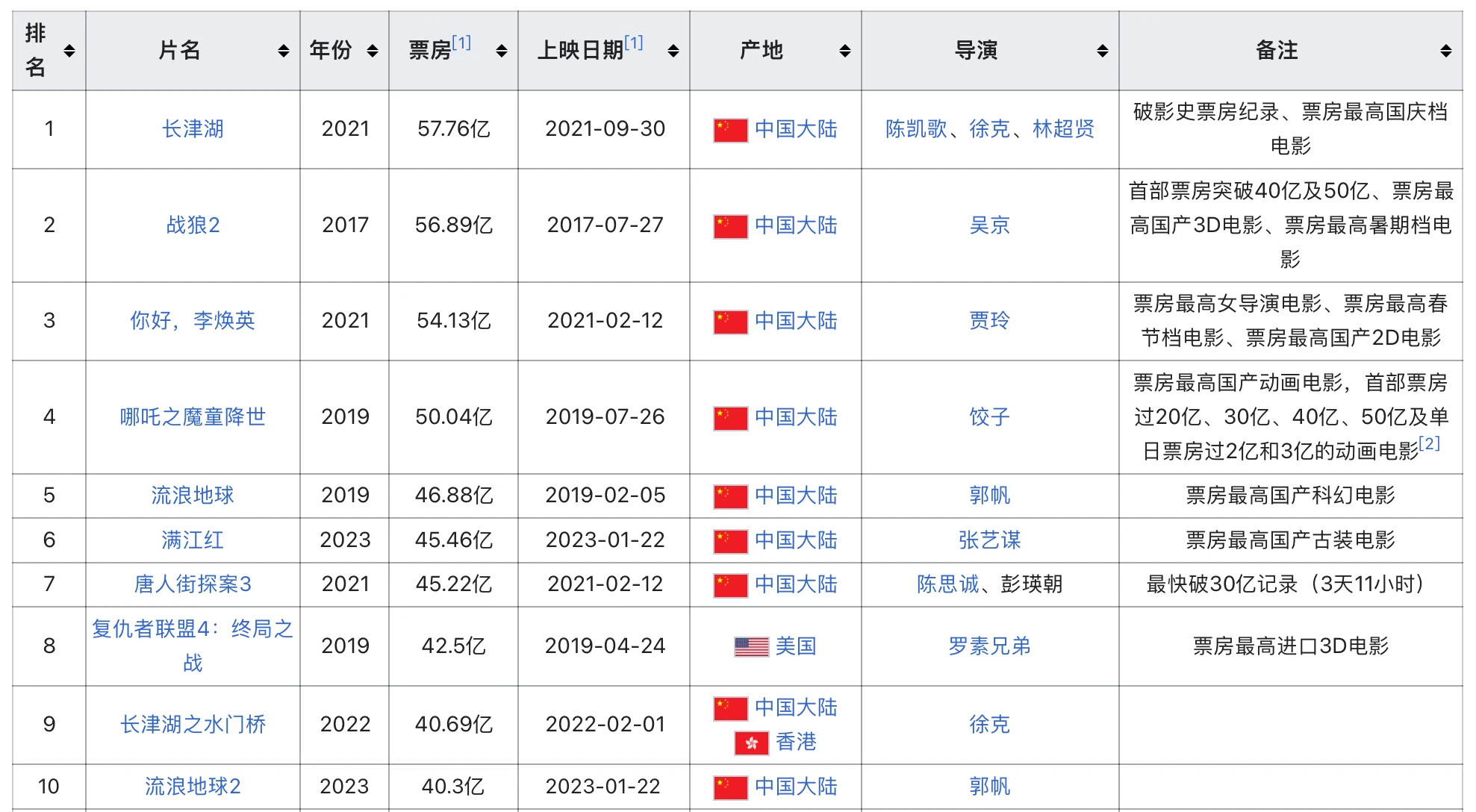Select remark 票房最高国产古装电影
The image size is (1476, 812).
click(x=1291, y=540)
